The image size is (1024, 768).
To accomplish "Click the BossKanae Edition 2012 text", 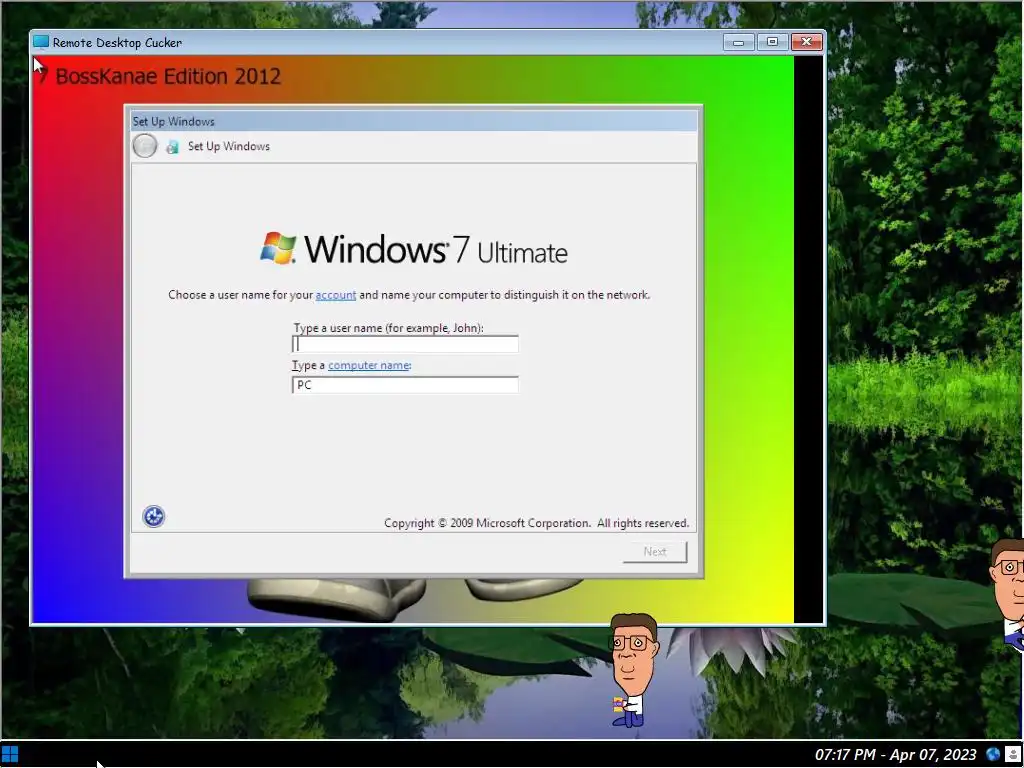I will pyautogui.click(x=168, y=76).
